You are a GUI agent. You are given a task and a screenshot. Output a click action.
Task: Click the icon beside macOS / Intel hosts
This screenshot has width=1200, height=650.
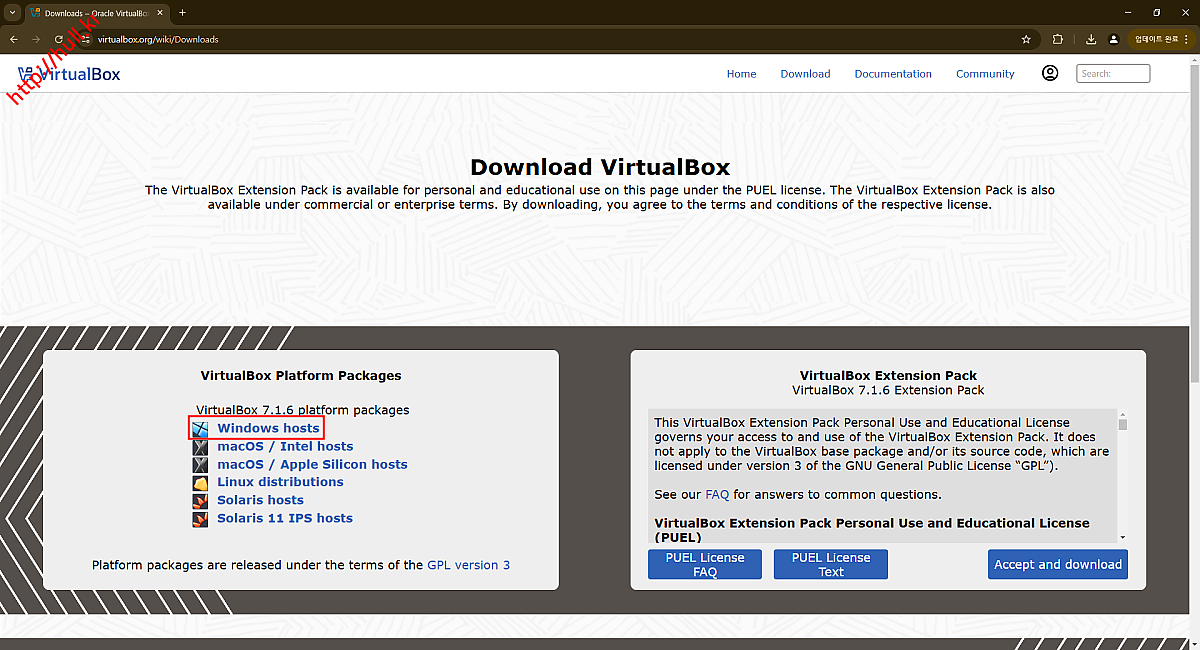click(200, 447)
